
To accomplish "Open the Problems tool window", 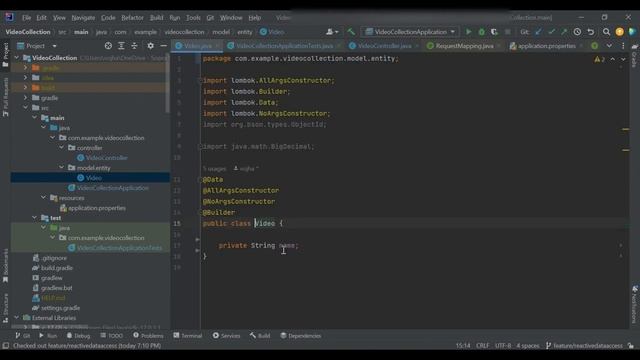I will pyautogui.click(x=149, y=336).
